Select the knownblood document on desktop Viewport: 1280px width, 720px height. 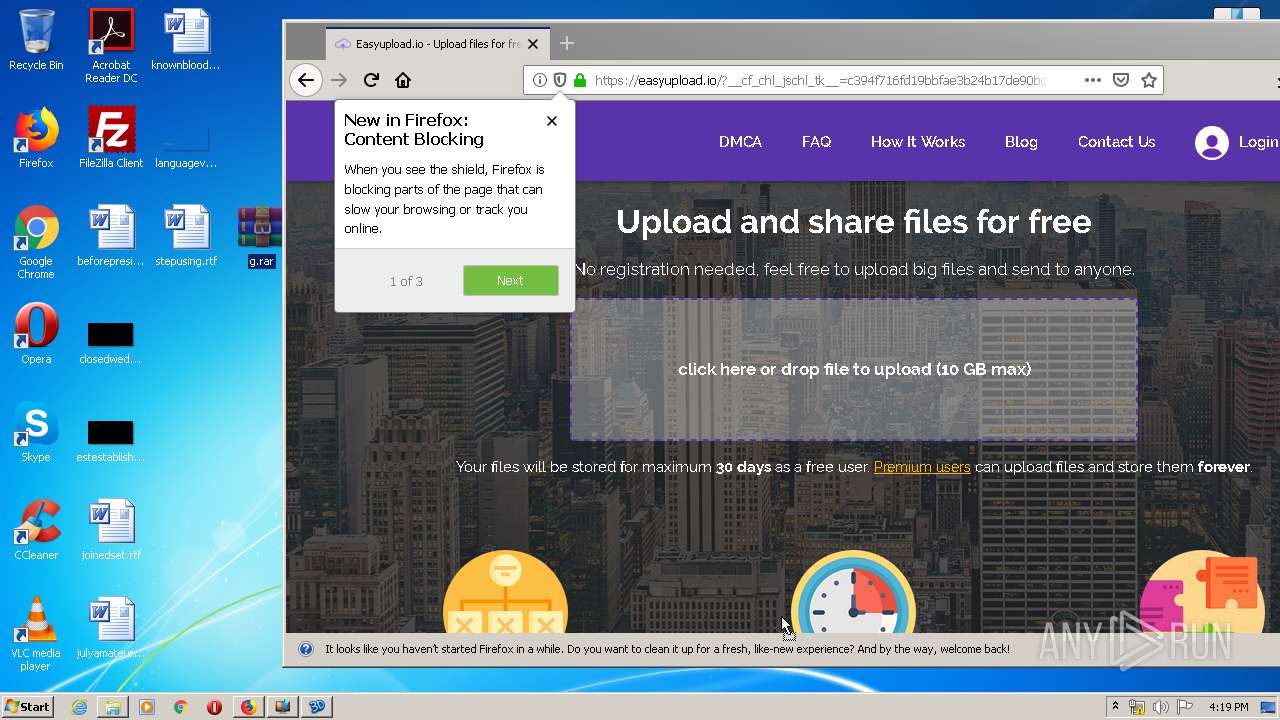(x=186, y=40)
